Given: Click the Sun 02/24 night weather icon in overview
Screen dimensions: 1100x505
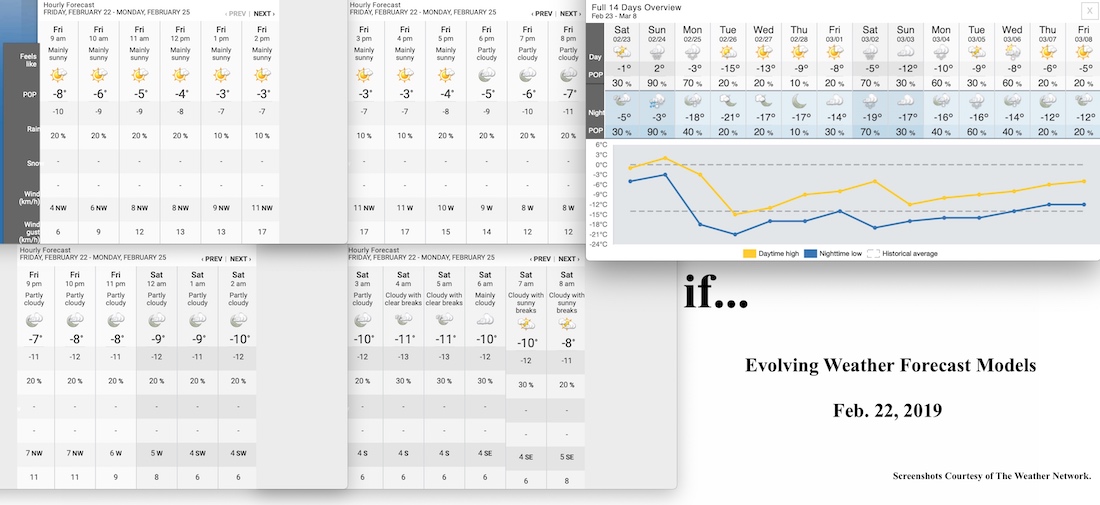Looking at the screenshot, I should (x=657, y=101).
